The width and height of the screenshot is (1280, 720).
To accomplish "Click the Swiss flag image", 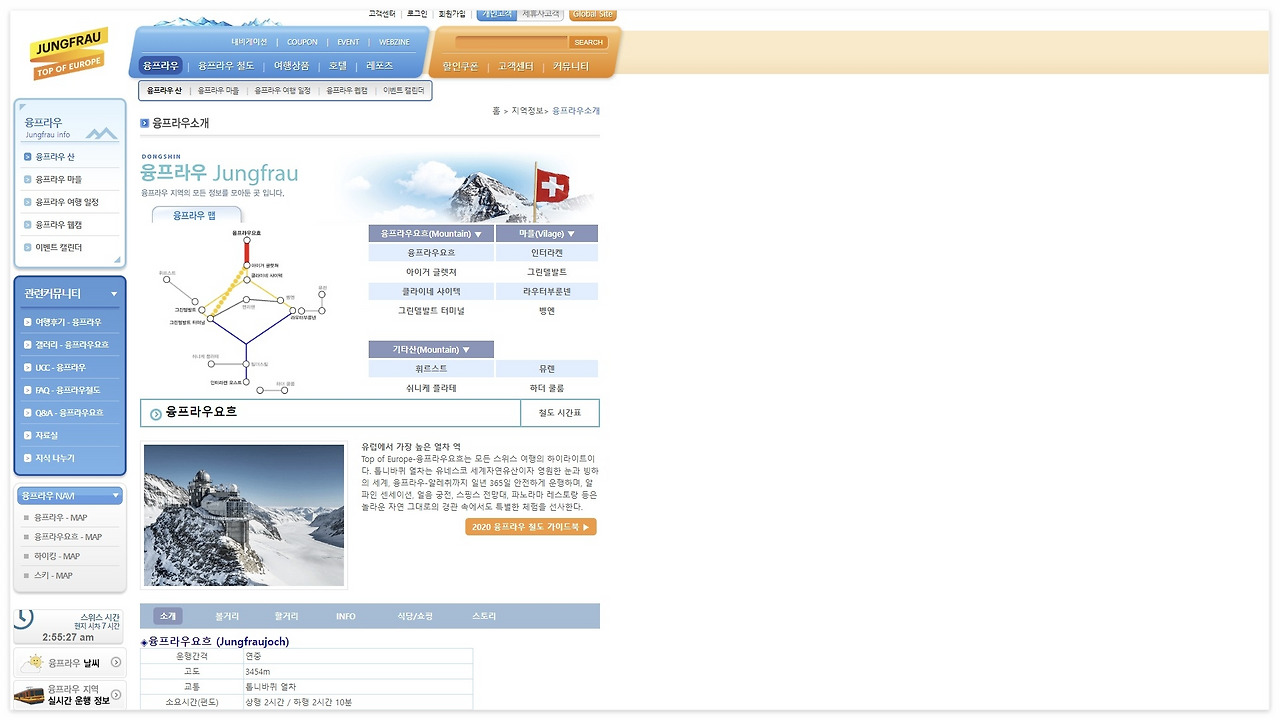I will pyautogui.click(x=552, y=186).
